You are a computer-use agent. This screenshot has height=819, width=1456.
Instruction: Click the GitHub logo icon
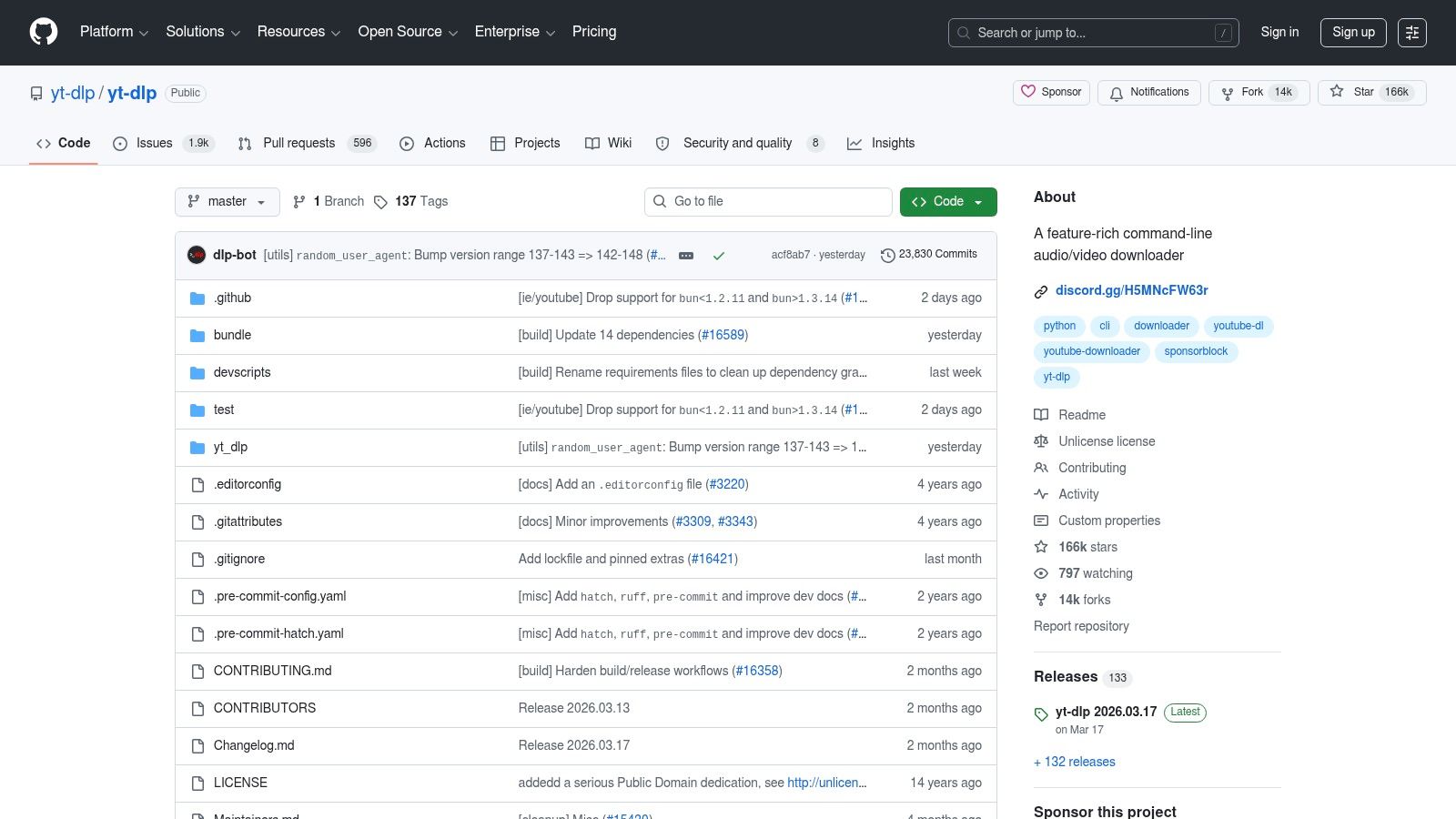tap(44, 32)
